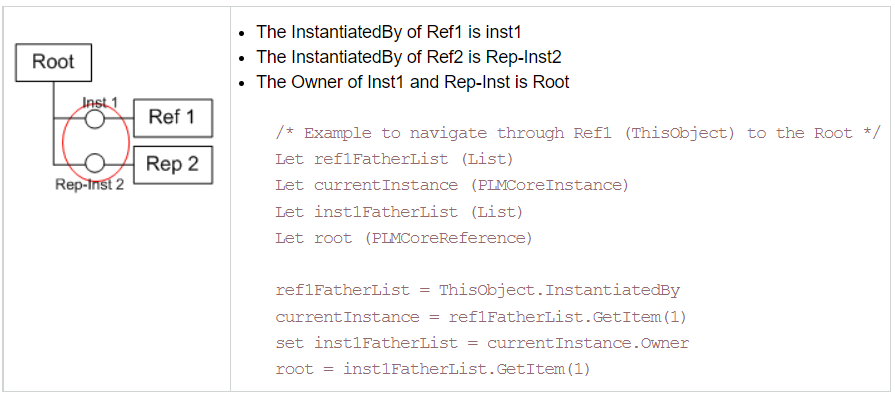Select the Ref 1 box
Image resolution: width=895 pixels, height=395 pixels.
(172, 118)
